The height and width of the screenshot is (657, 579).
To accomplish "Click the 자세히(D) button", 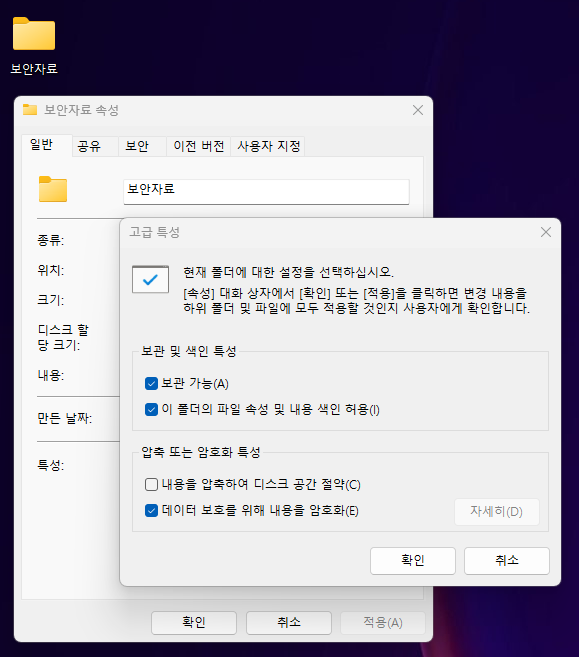I will tap(496, 512).
